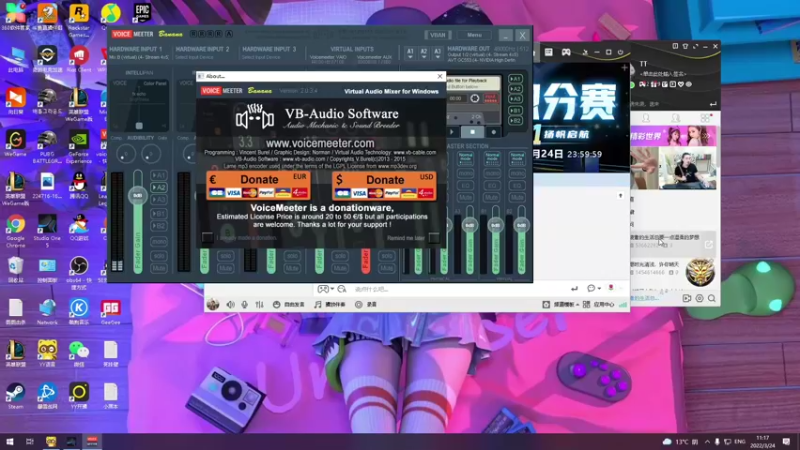Expand the A1 hardware out device dropdown
This screenshot has height=450, width=800.
click(x=410, y=53)
